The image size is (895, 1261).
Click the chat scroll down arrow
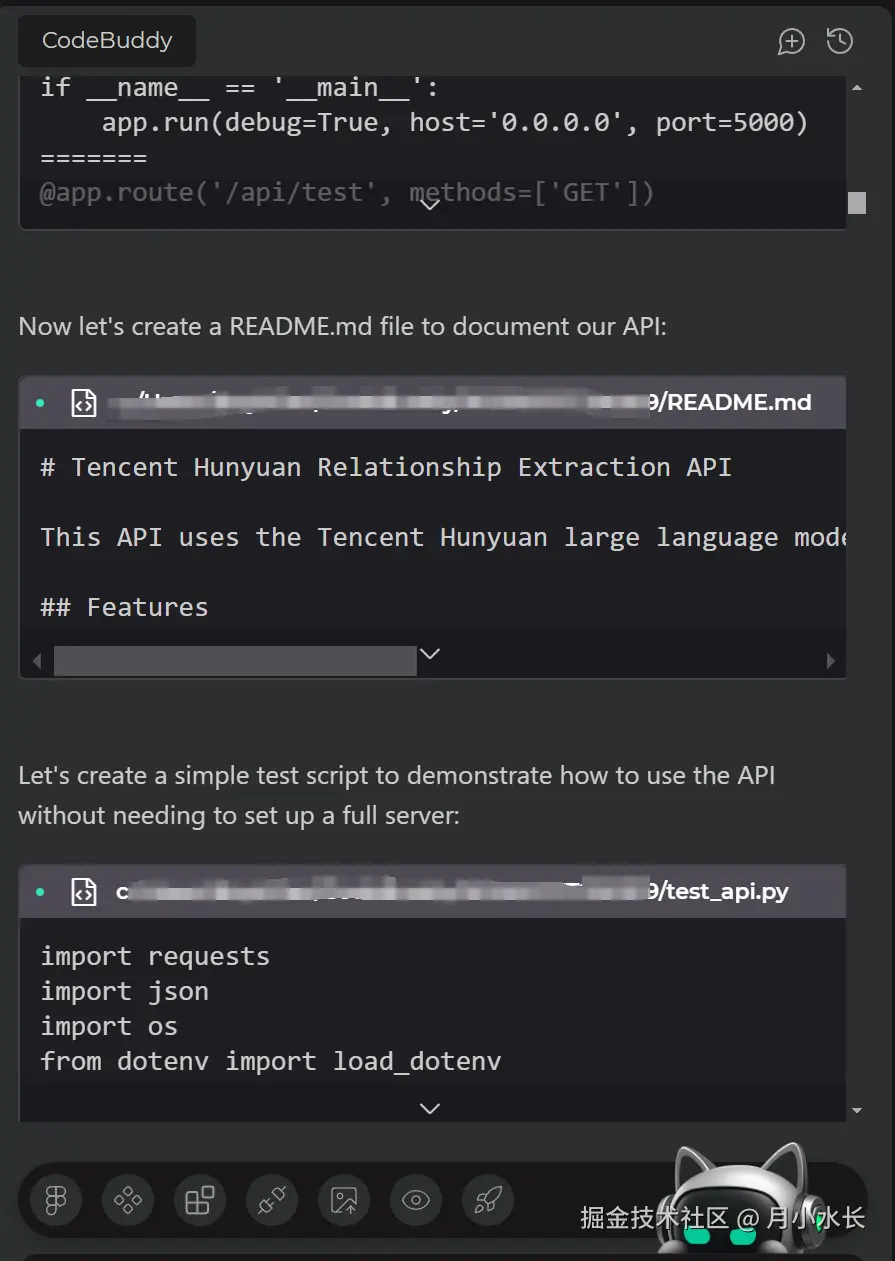[x=856, y=1110]
